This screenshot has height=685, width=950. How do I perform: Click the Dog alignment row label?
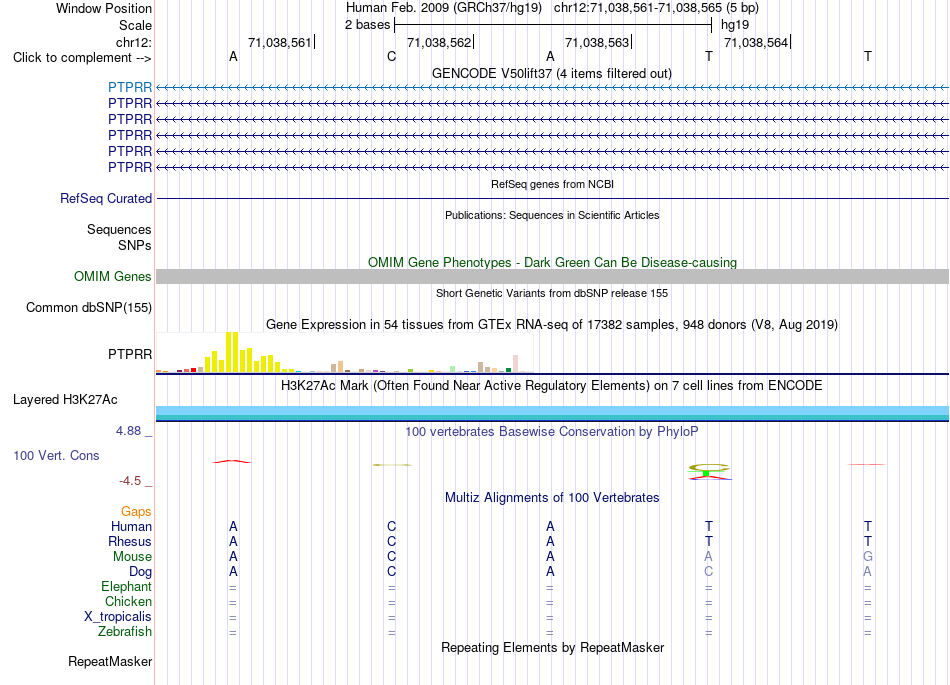pyautogui.click(x=140, y=572)
